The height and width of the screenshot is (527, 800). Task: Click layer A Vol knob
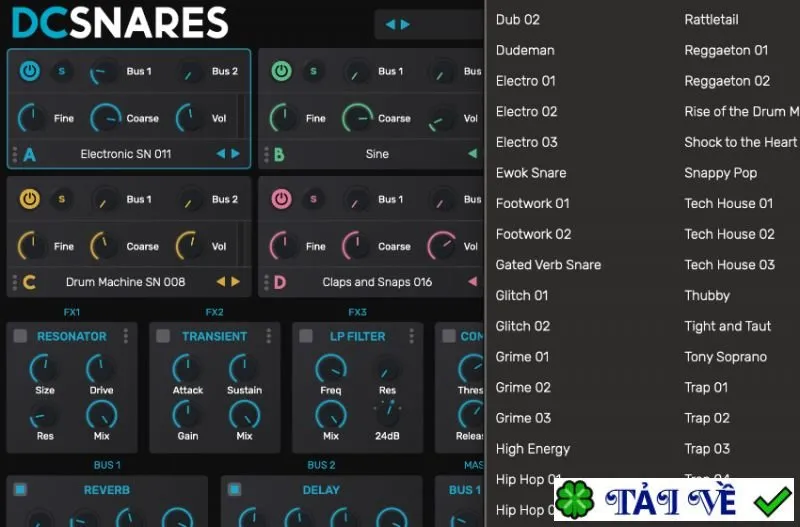(191, 118)
